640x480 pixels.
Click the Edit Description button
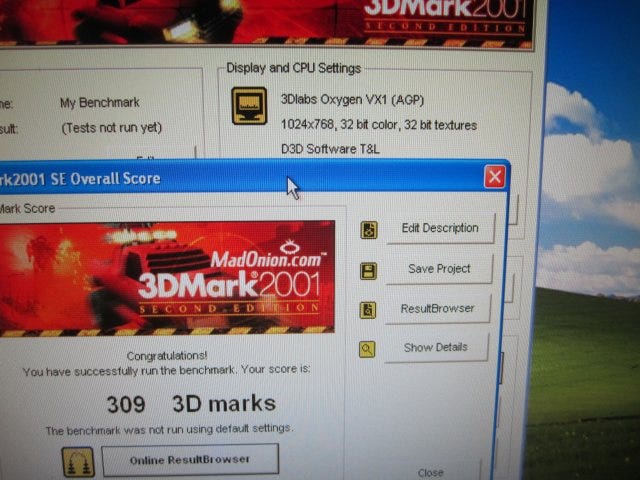click(440, 228)
